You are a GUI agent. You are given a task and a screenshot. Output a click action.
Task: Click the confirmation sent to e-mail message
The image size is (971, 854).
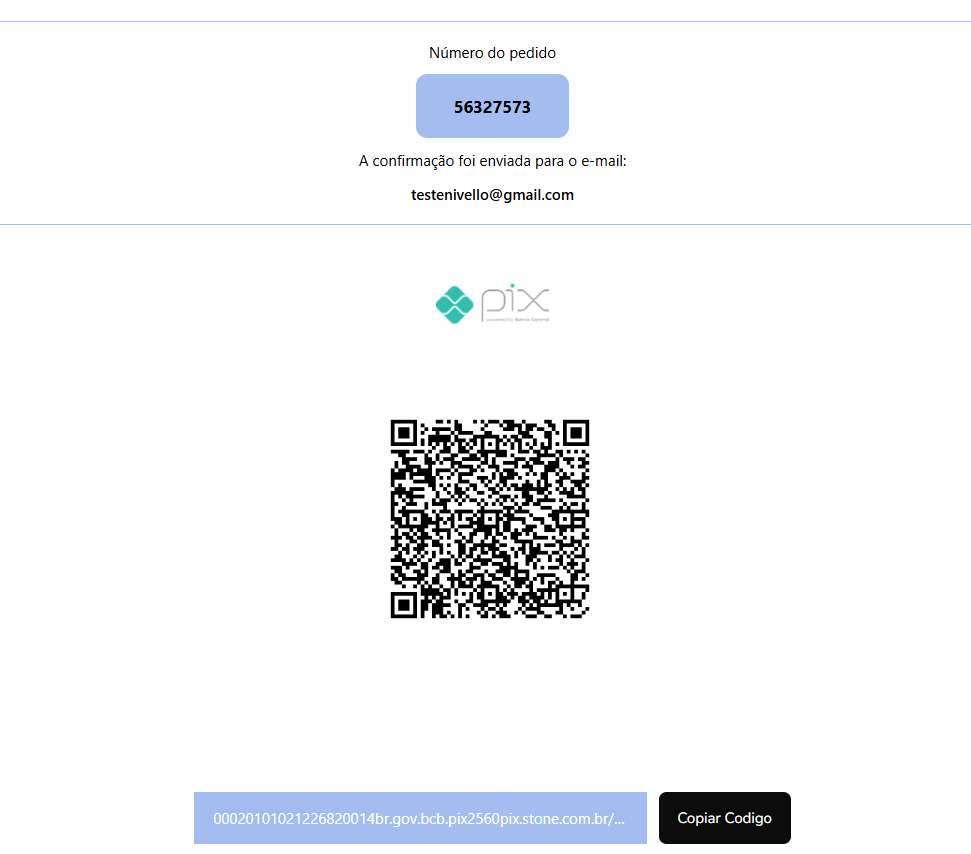point(492,161)
